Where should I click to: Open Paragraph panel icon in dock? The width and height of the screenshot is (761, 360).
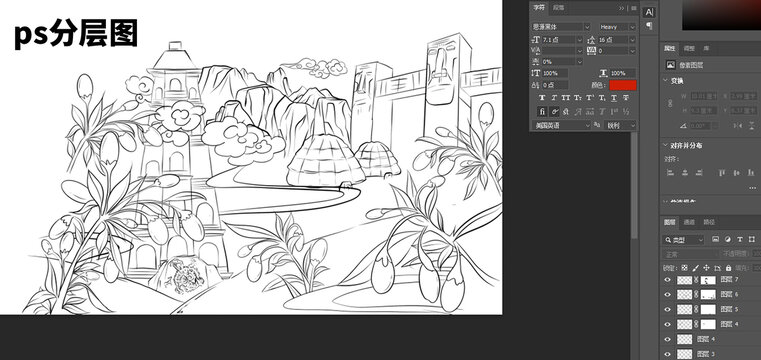coord(649,26)
